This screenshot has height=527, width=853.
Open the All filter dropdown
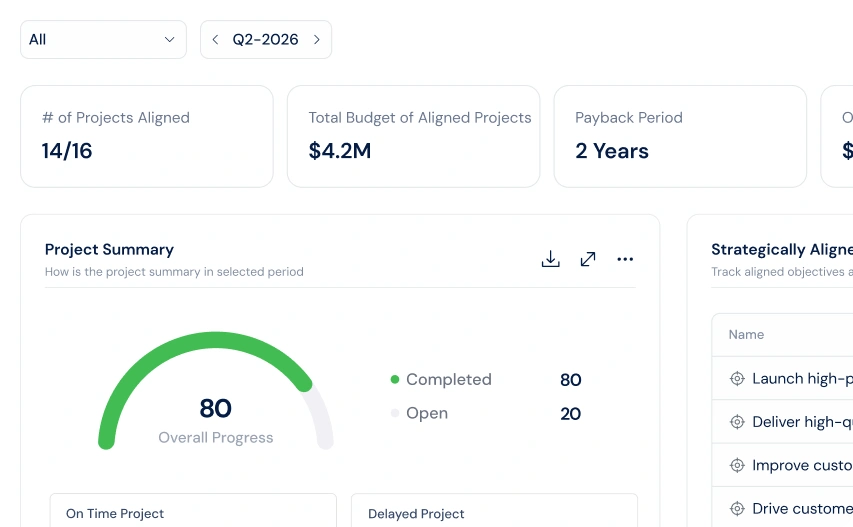103,40
